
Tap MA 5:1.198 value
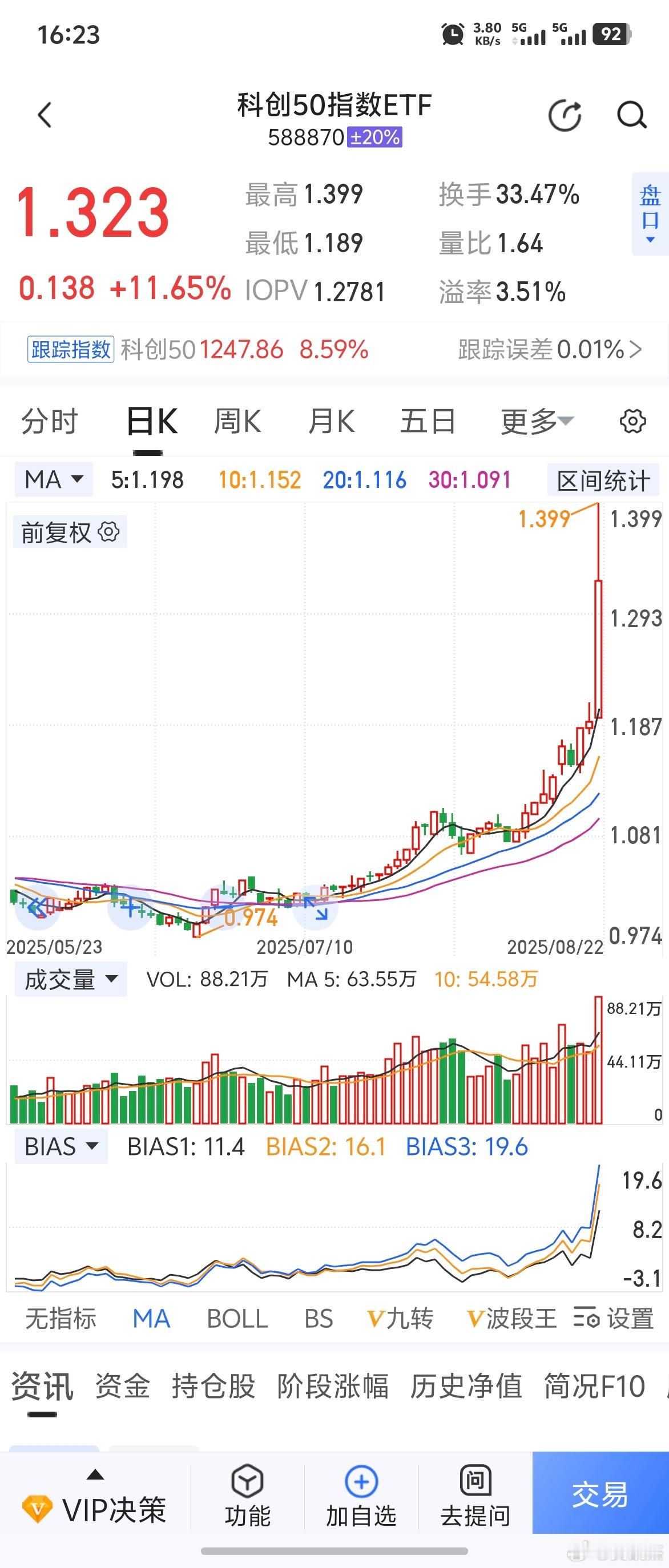pyautogui.click(x=147, y=480)
